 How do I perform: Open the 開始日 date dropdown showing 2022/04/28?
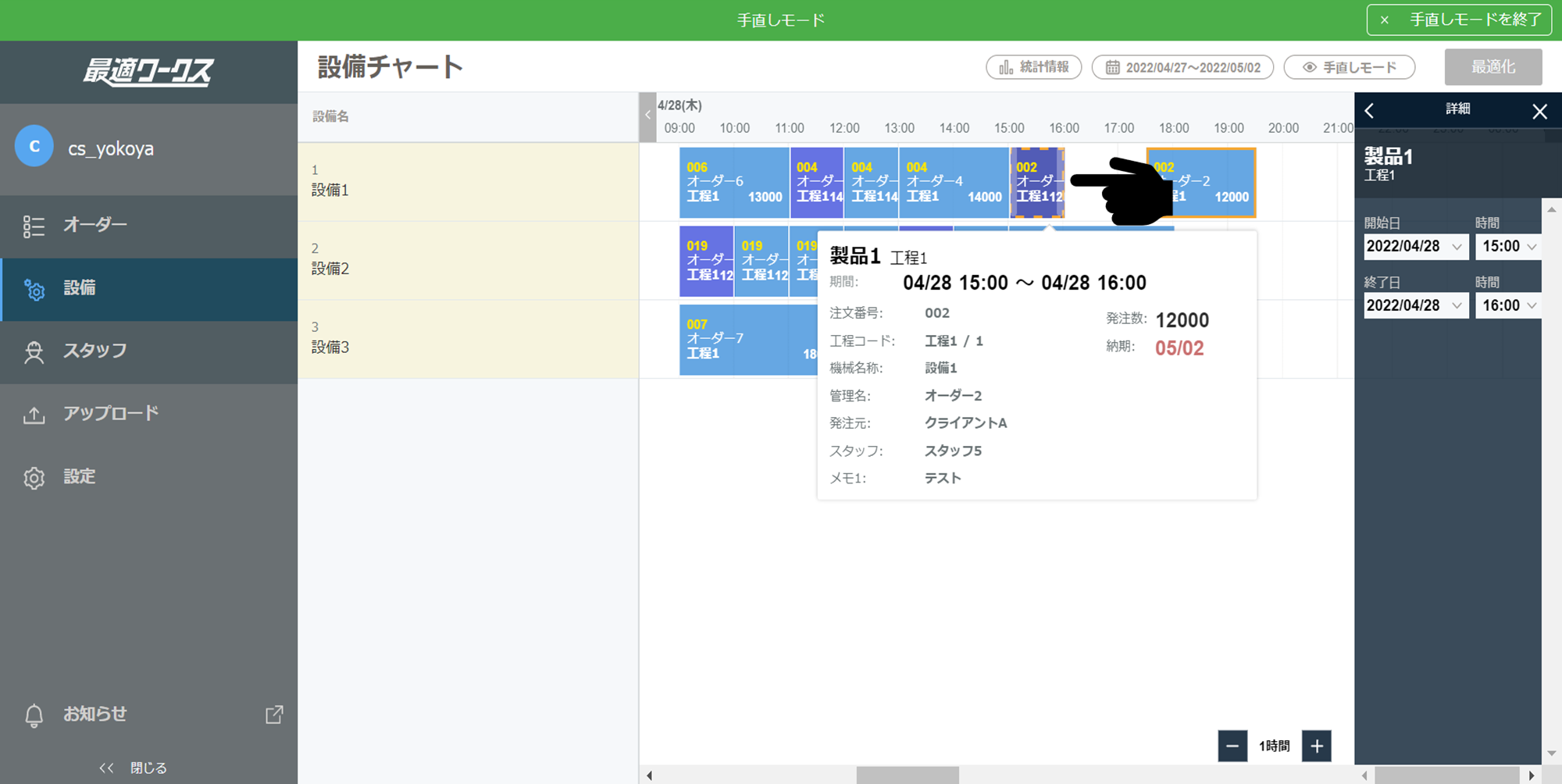click(x=1416, y=246)
